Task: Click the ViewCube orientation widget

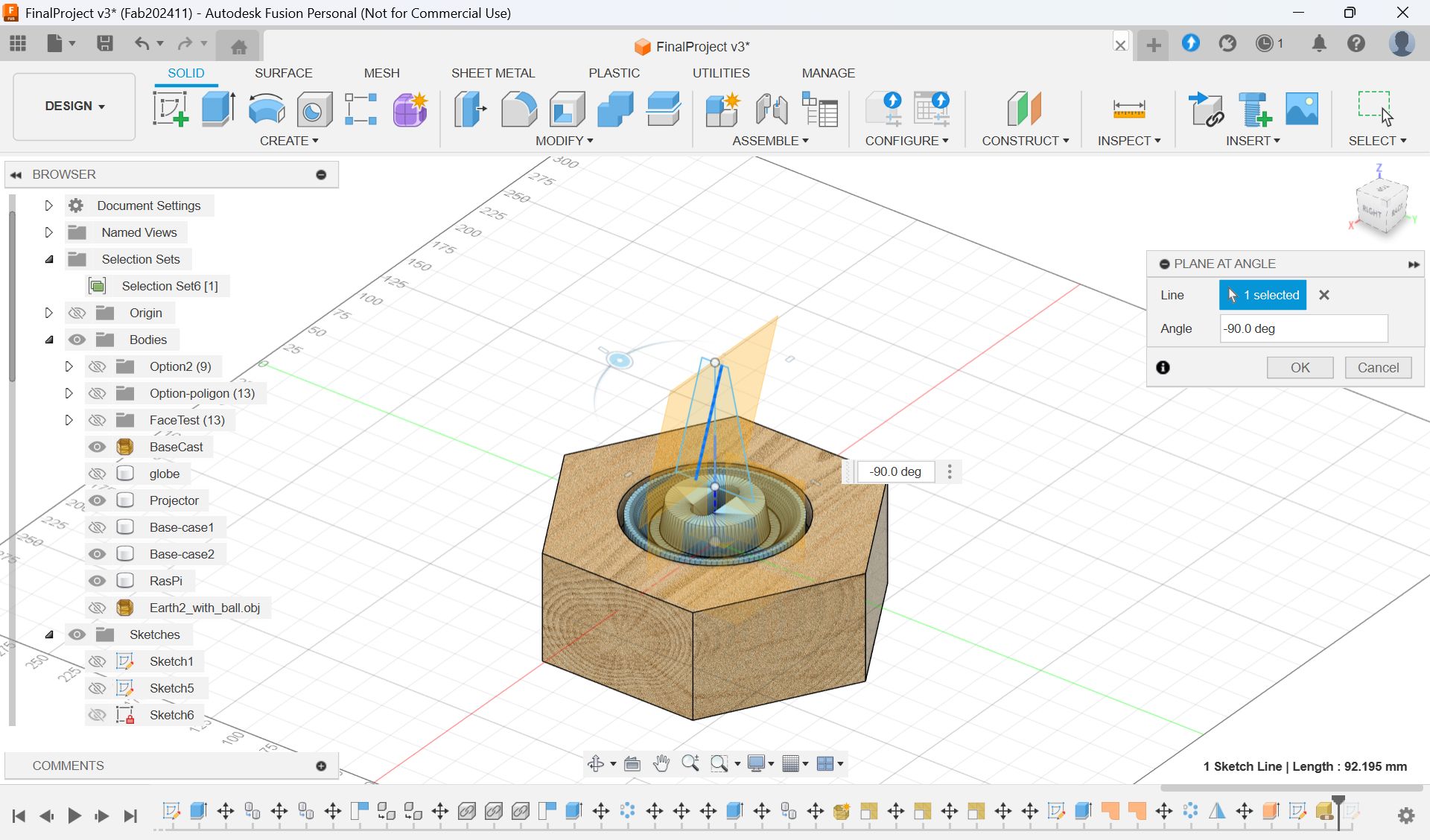Action: click(1382, 205)
